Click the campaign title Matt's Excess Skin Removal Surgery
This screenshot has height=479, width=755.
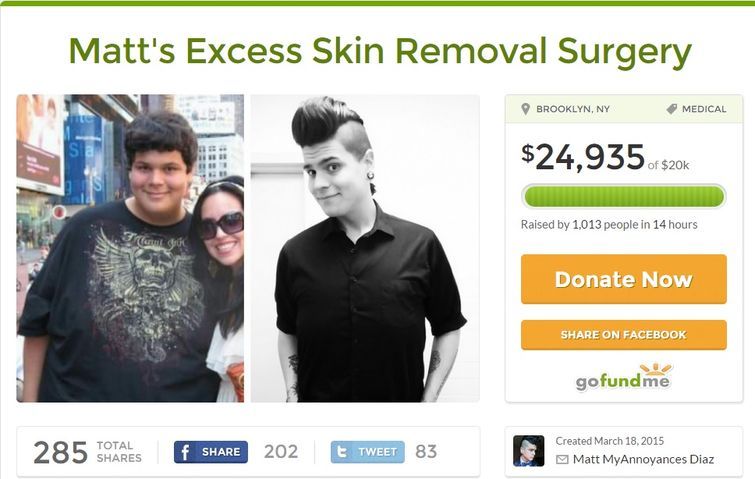pyautogui.click(x=380, y=51)
